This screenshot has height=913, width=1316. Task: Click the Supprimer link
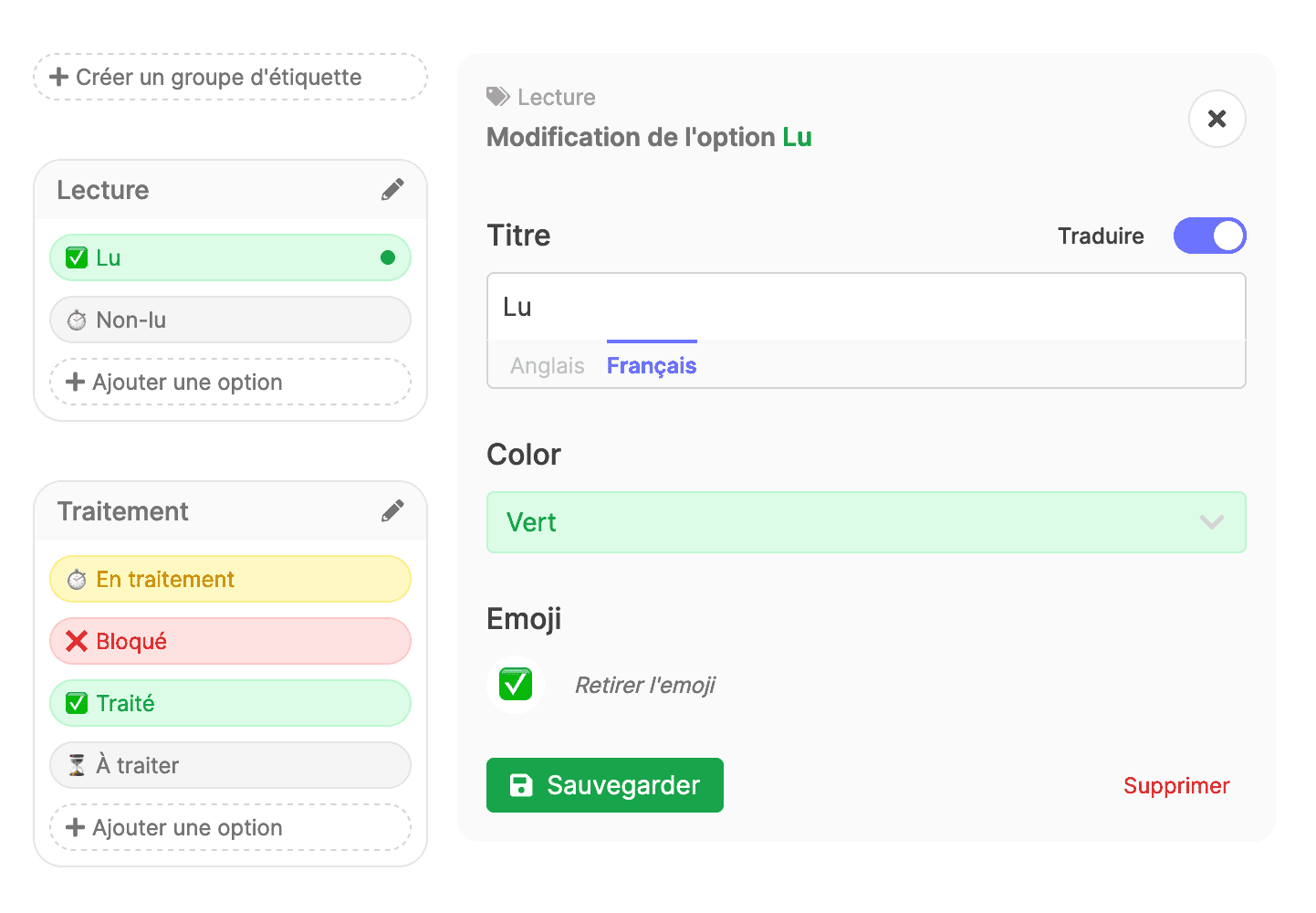click(x=1176, y=785)
